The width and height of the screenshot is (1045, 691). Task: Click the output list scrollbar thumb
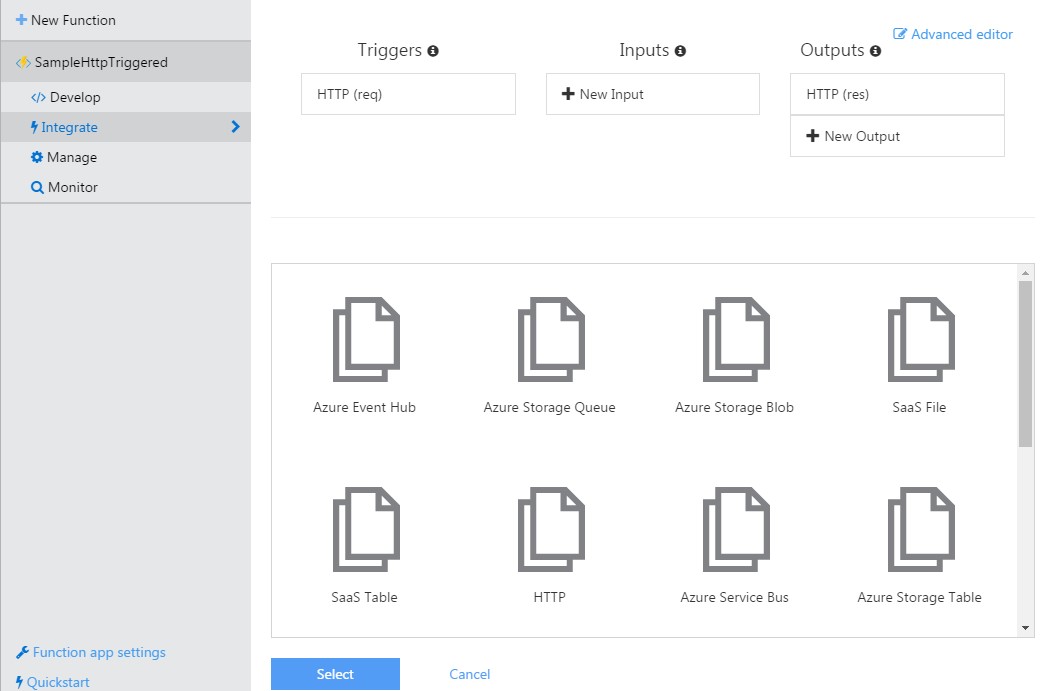(1025, 364)
